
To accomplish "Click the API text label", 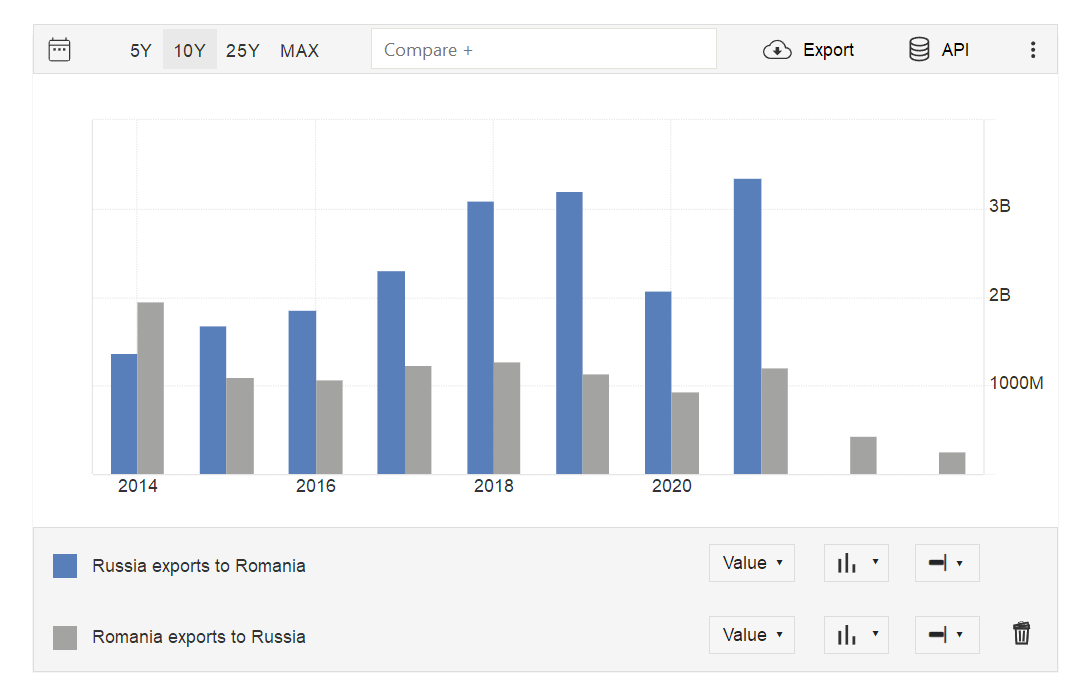I will 955,50.
